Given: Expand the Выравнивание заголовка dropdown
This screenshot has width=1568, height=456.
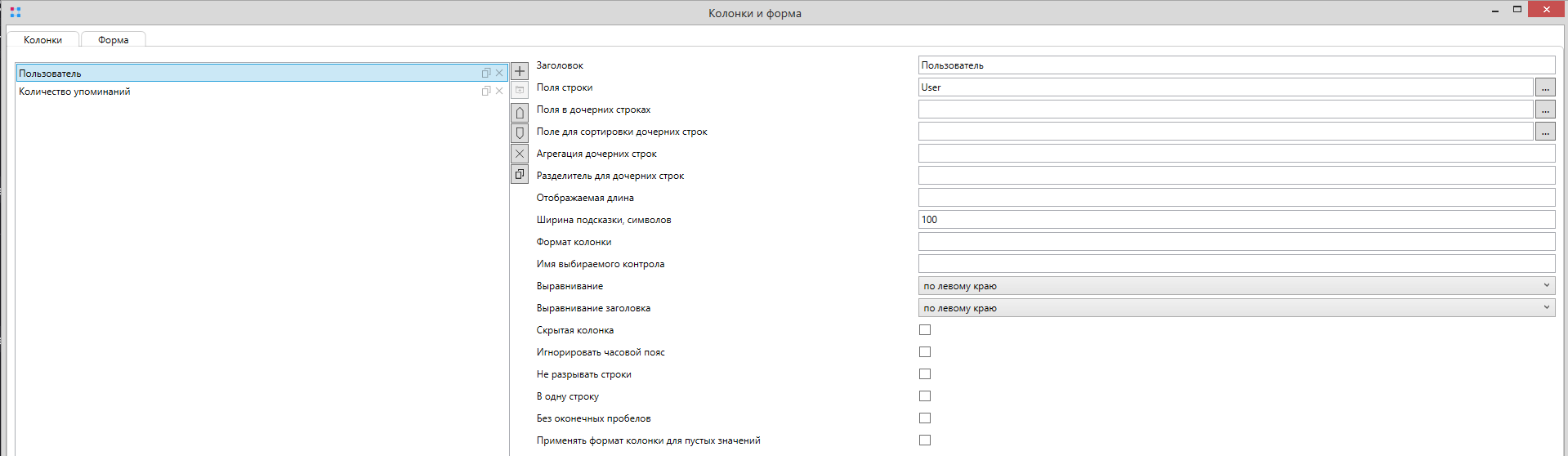Looking at the screenshot, I should click(x=1236, y=308).
